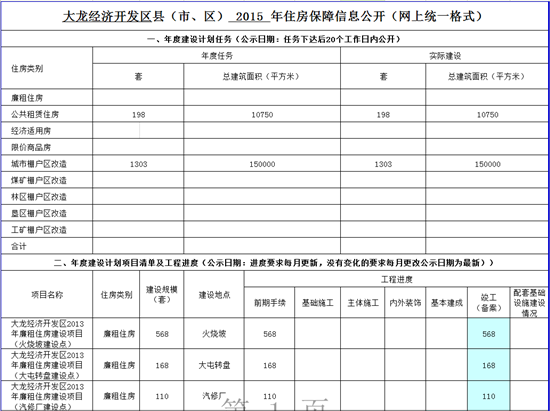Select the 竣工(备案) column header
This screenshot has width=550, height=411.
489,303
